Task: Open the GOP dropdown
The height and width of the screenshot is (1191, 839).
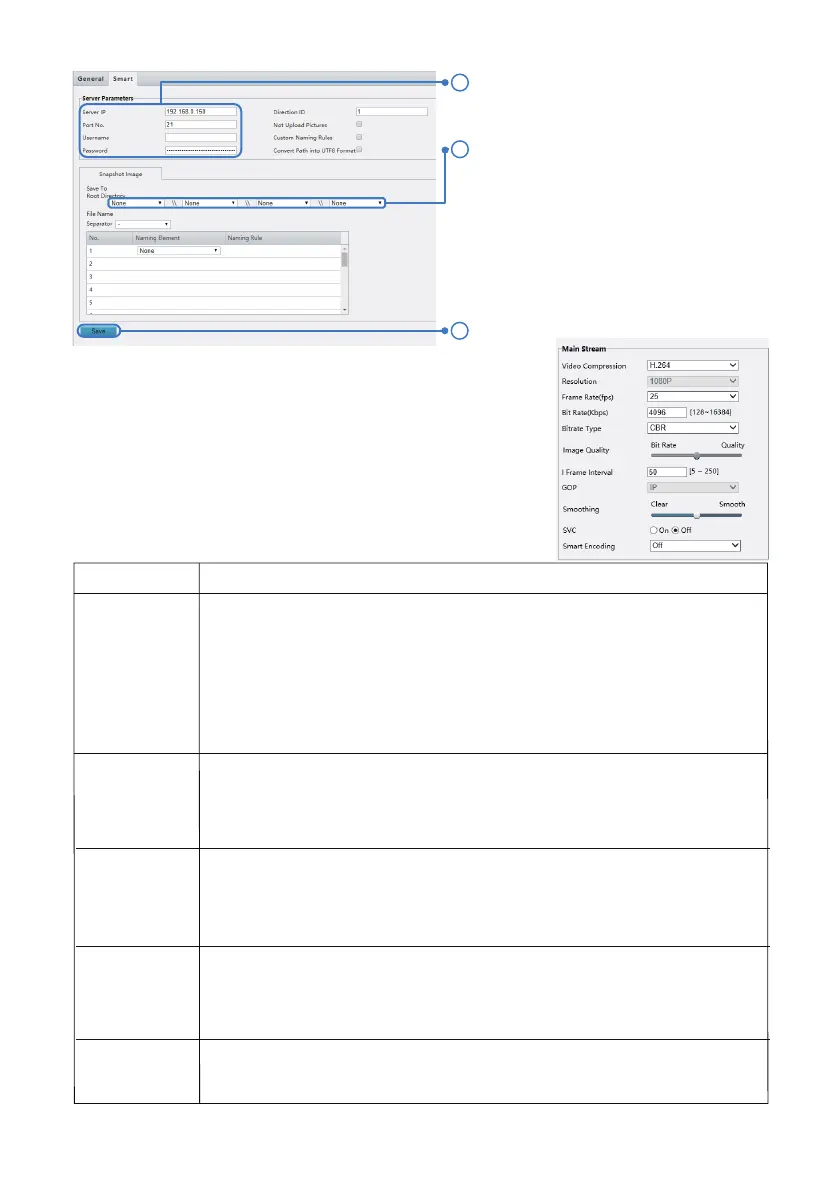Action: click(x=693, y=488)
